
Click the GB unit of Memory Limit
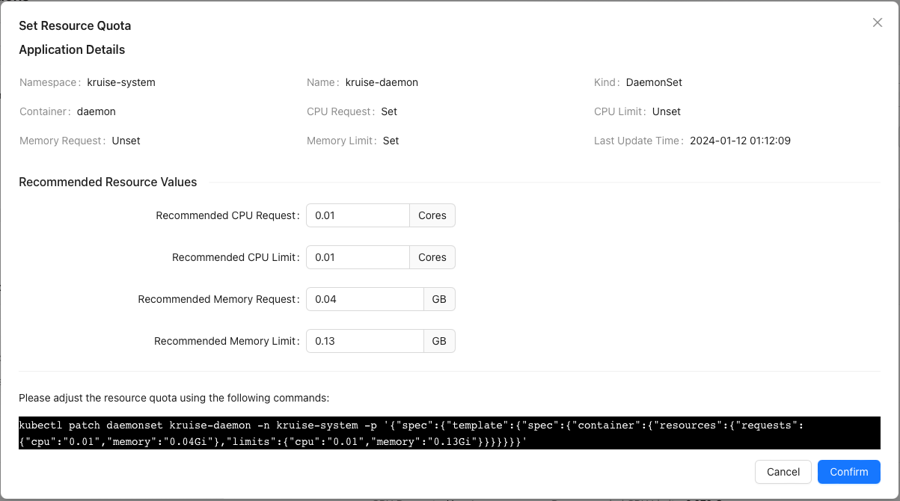point(439,341)
